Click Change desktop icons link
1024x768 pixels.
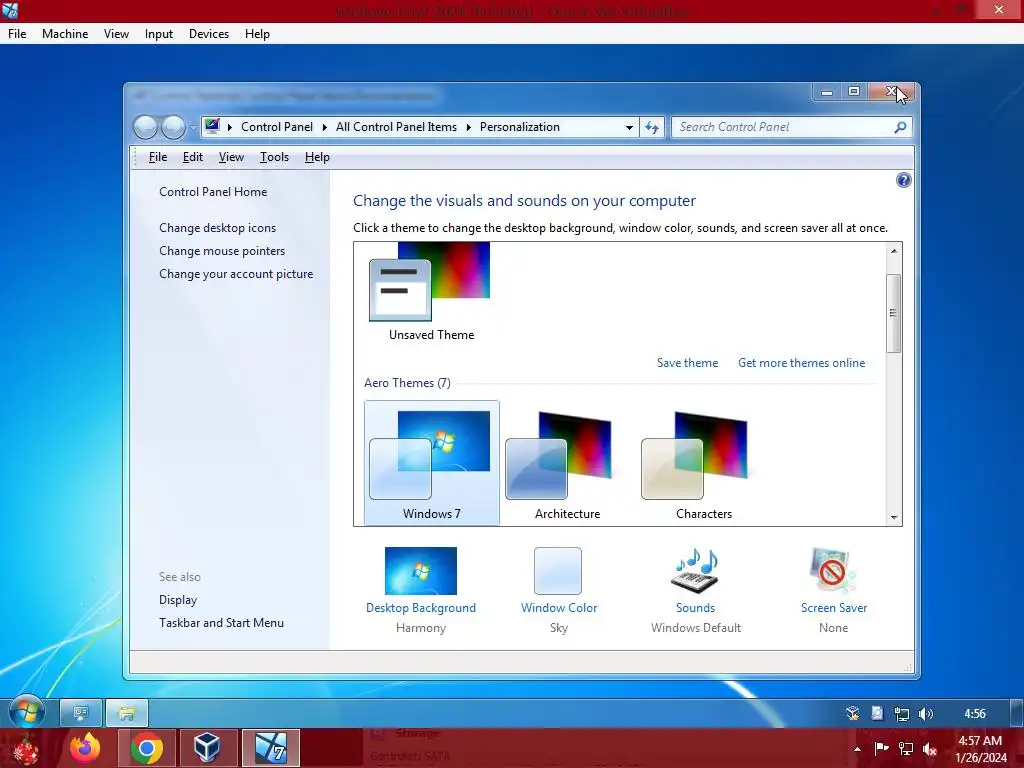pos(217,228)
